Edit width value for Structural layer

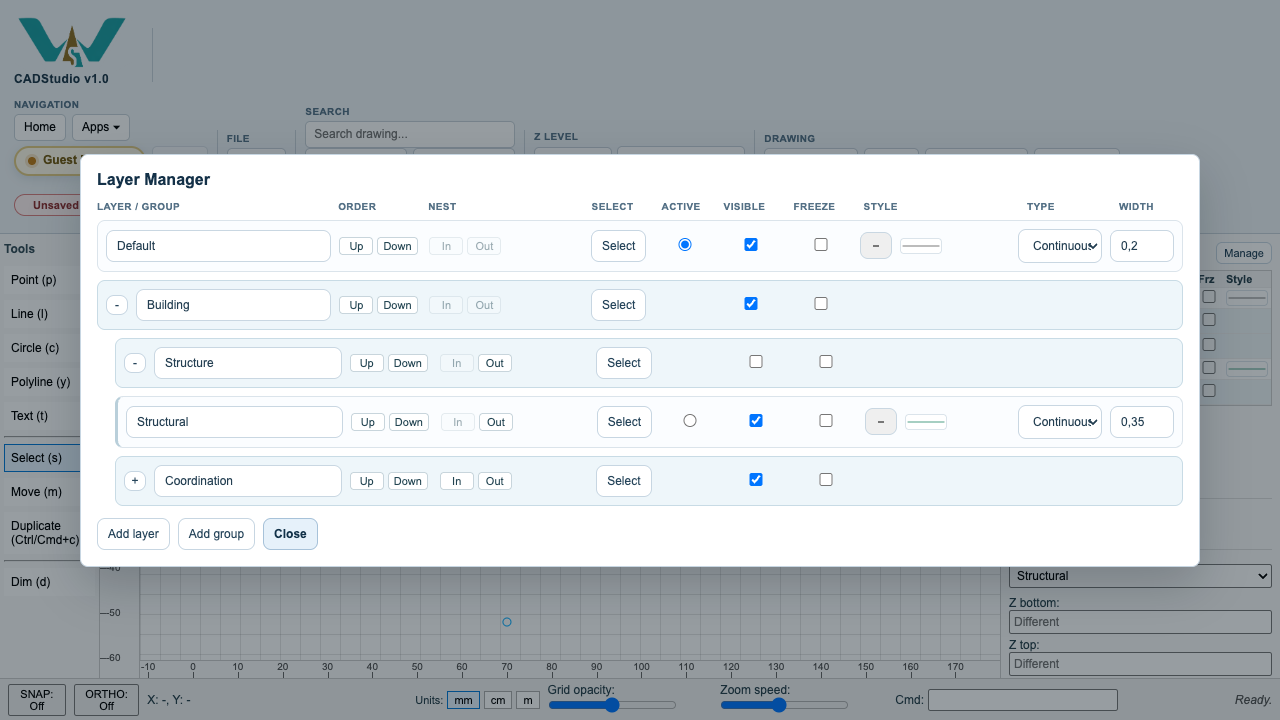[x=1142, y=422]
